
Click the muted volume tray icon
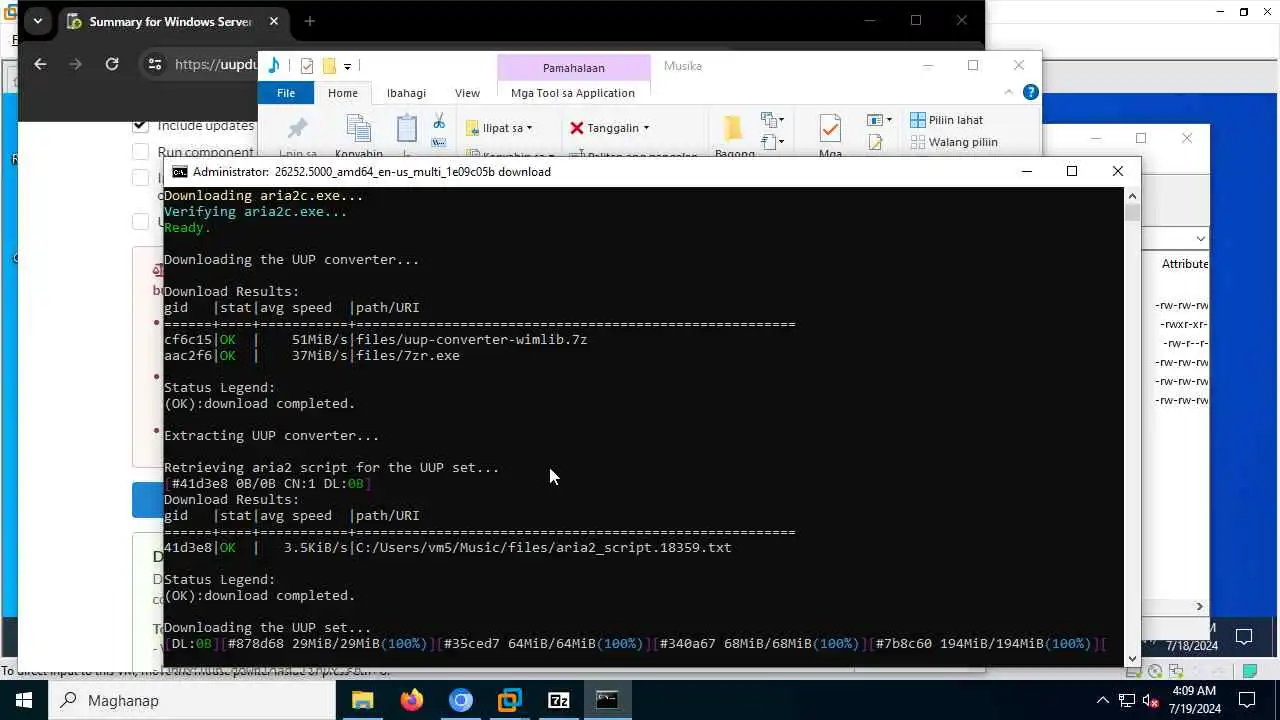point(1151,700)
